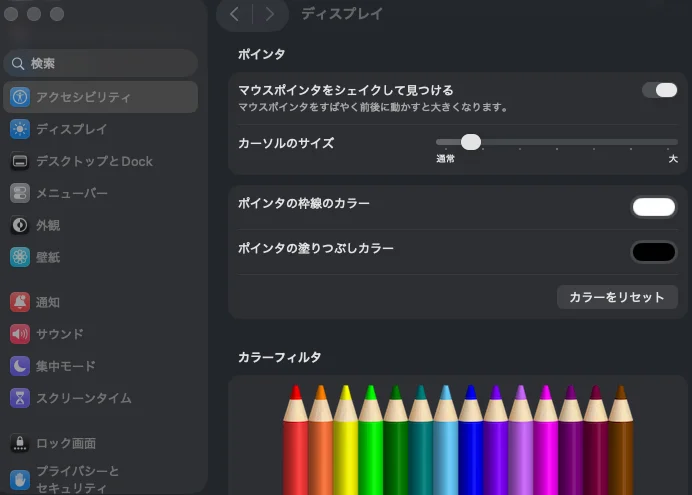The image size is (692, 495).
Task: Select デスクトップとDock sidebar item
Action: click(x=94, y=161)
